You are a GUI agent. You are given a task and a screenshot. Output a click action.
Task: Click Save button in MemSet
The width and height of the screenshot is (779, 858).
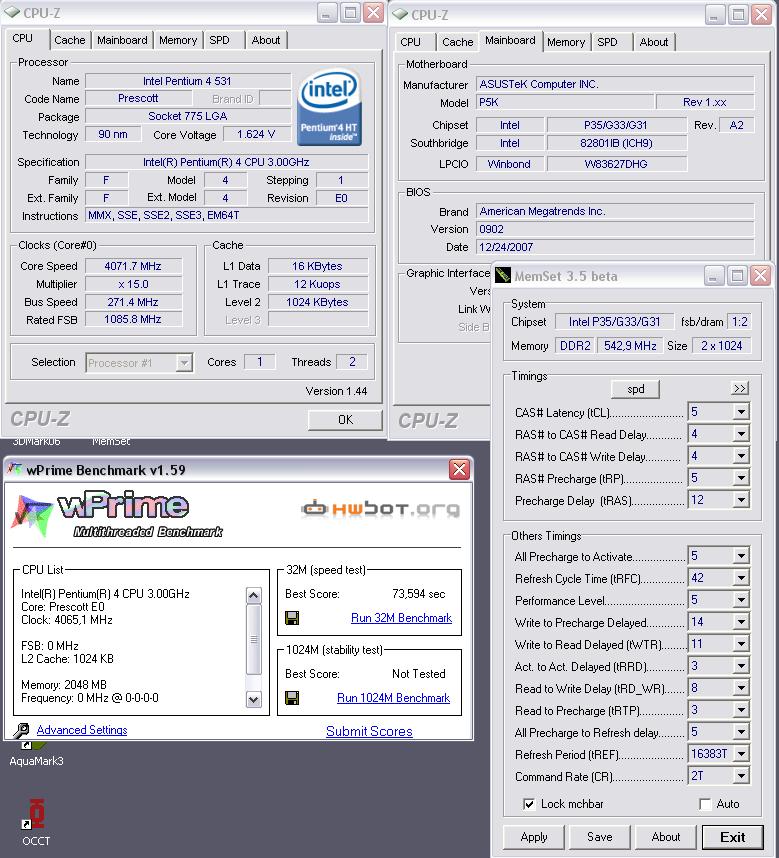tap(600, 837)
